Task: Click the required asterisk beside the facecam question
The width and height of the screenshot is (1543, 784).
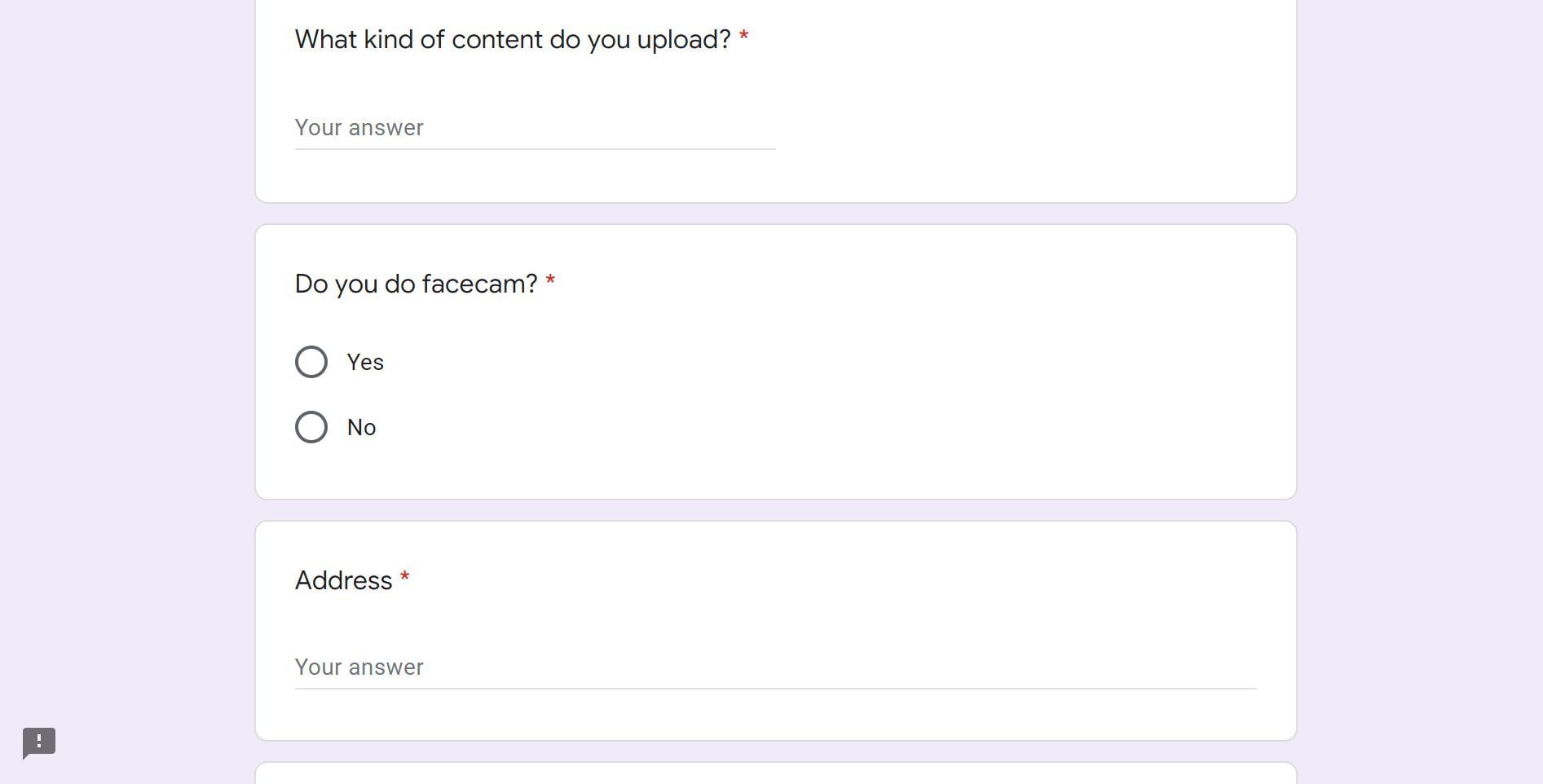Action: point(550,282)
